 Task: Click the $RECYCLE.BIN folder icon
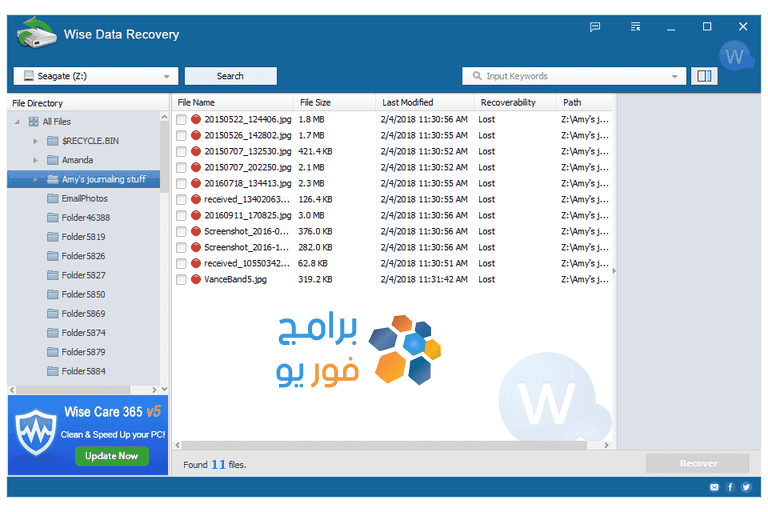tap(53, 141)
